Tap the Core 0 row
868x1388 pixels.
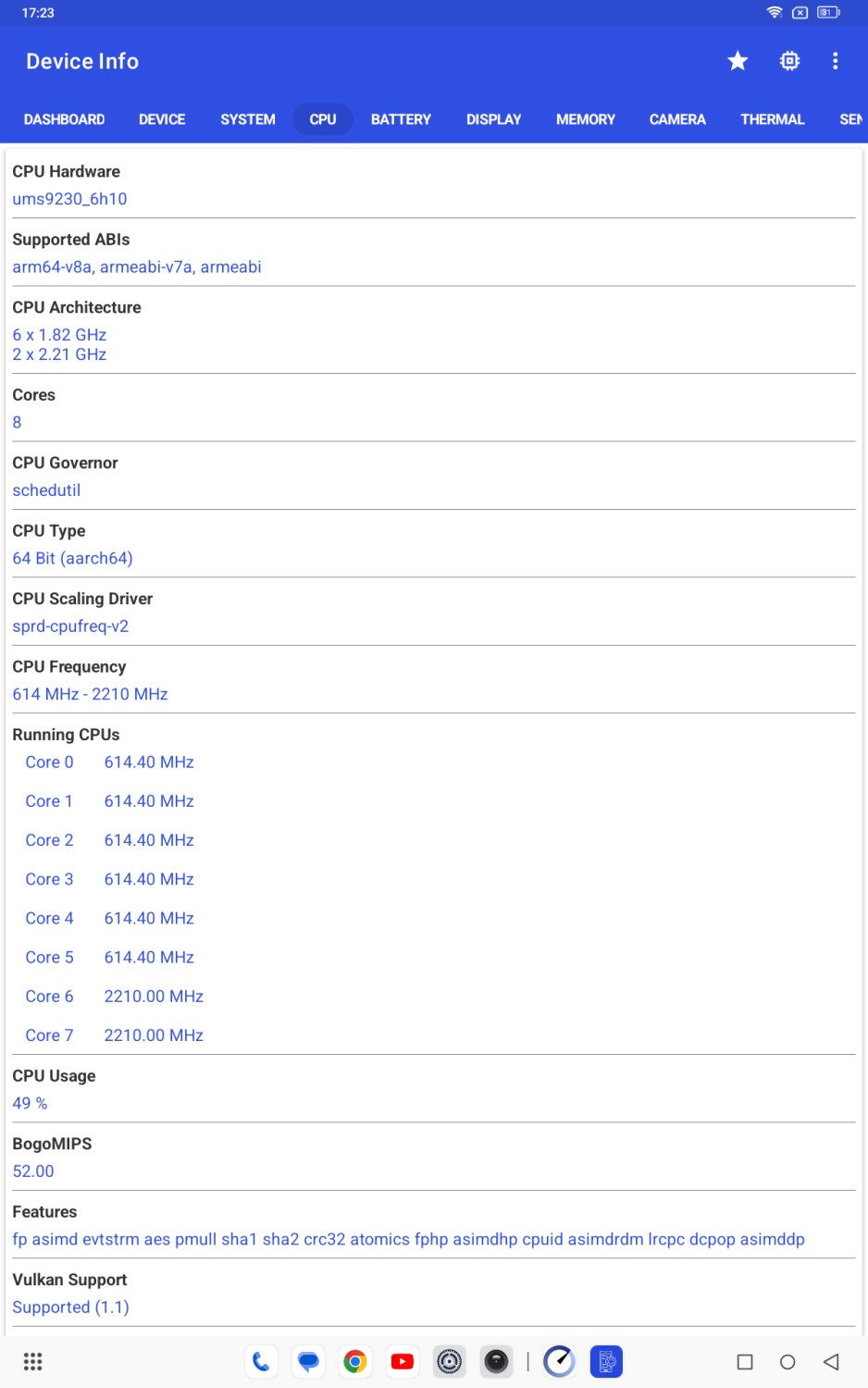pos(109,762)
